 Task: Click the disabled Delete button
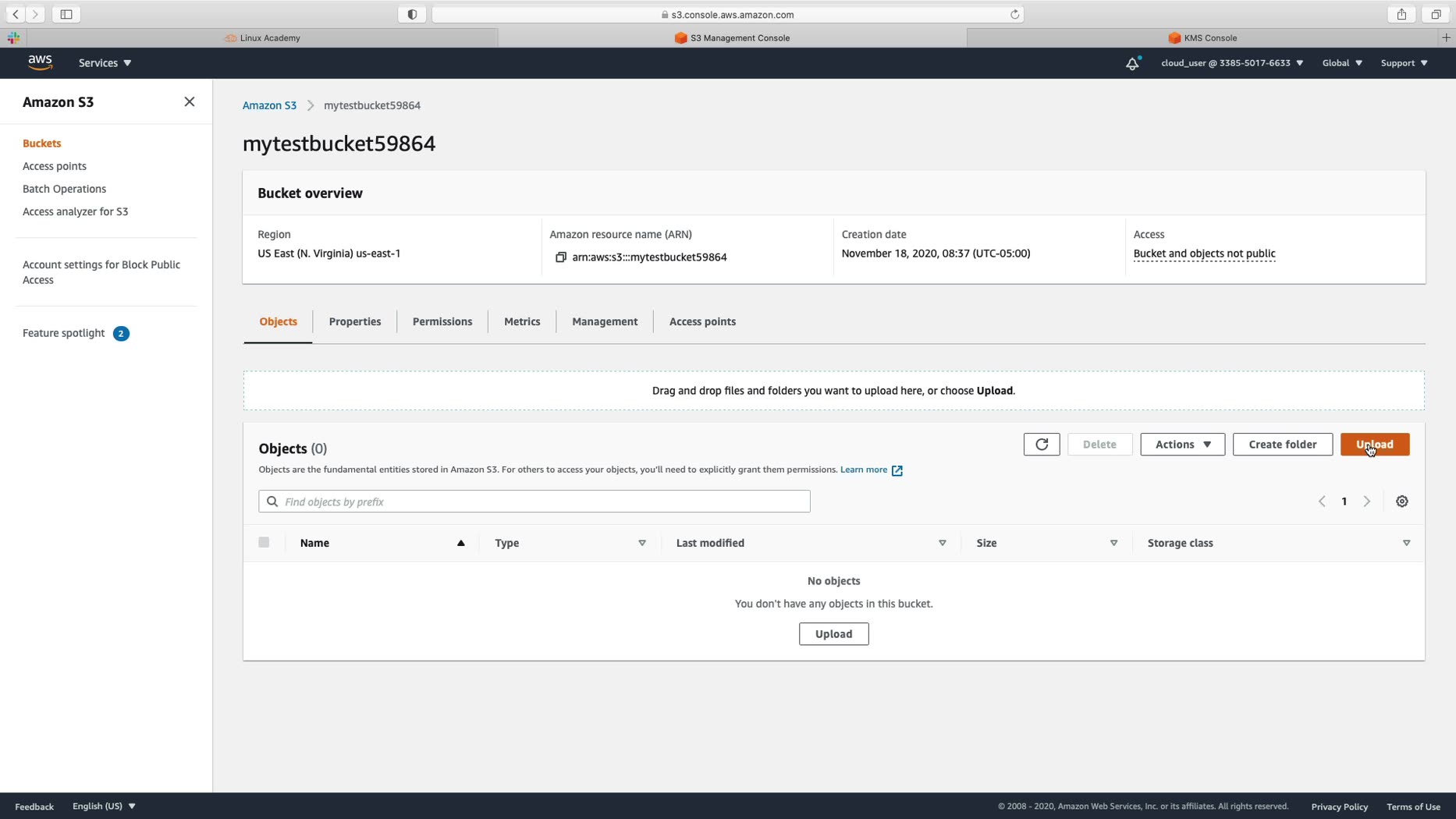[x=1099, y=445]
